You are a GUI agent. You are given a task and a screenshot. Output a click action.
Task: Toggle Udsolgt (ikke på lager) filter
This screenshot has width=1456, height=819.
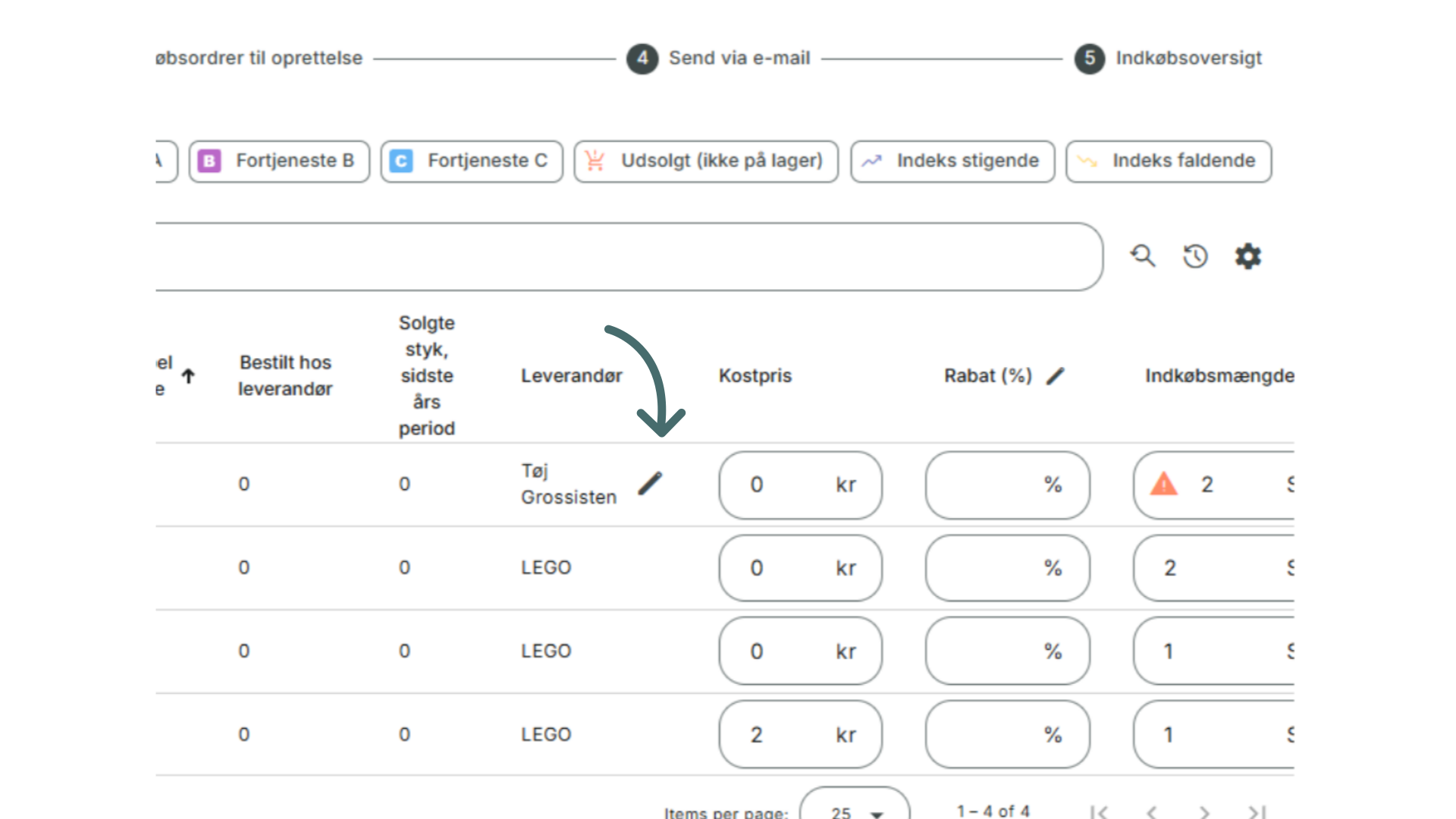706,161
